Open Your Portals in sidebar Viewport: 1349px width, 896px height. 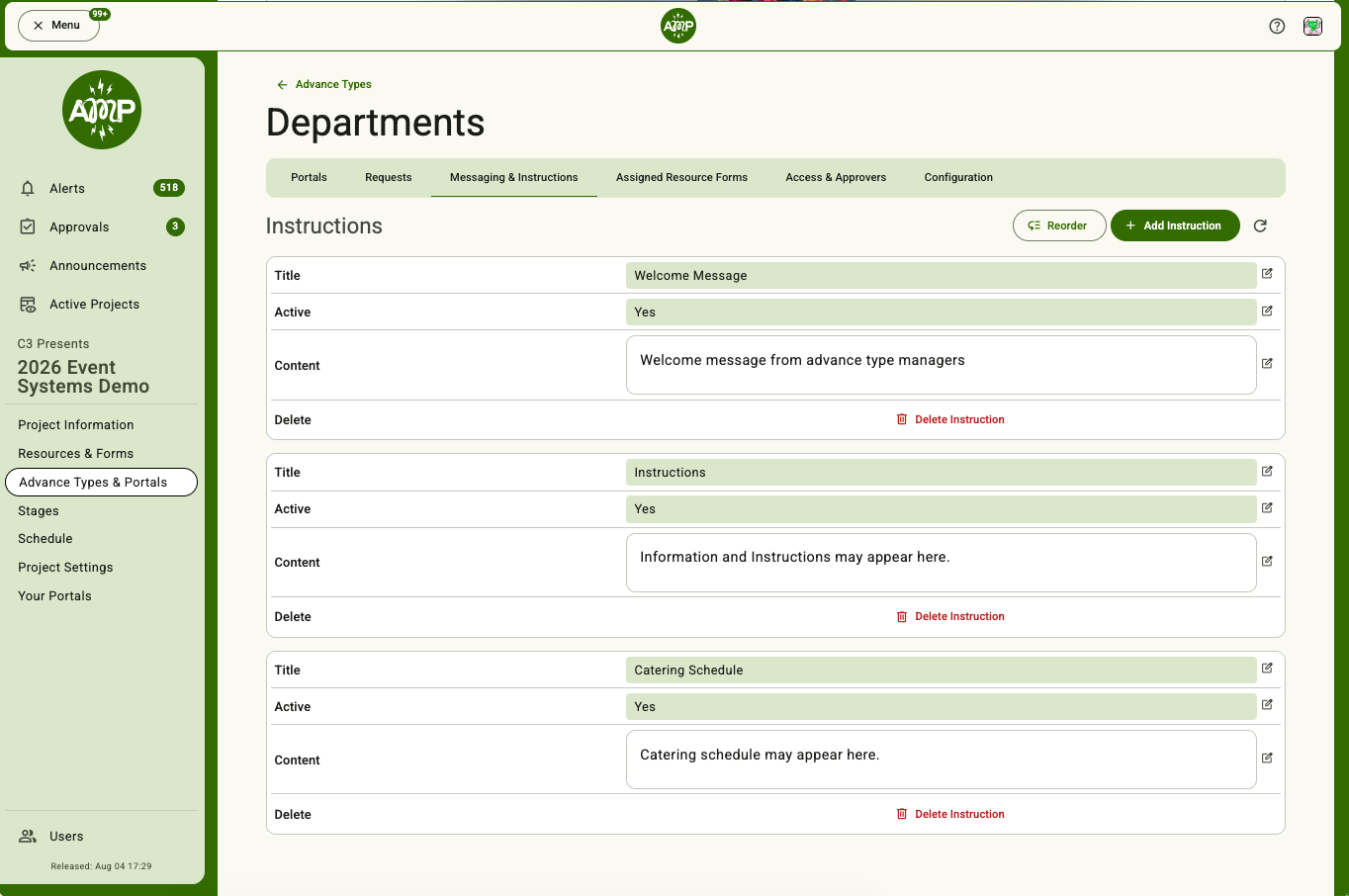coord(54,596)
